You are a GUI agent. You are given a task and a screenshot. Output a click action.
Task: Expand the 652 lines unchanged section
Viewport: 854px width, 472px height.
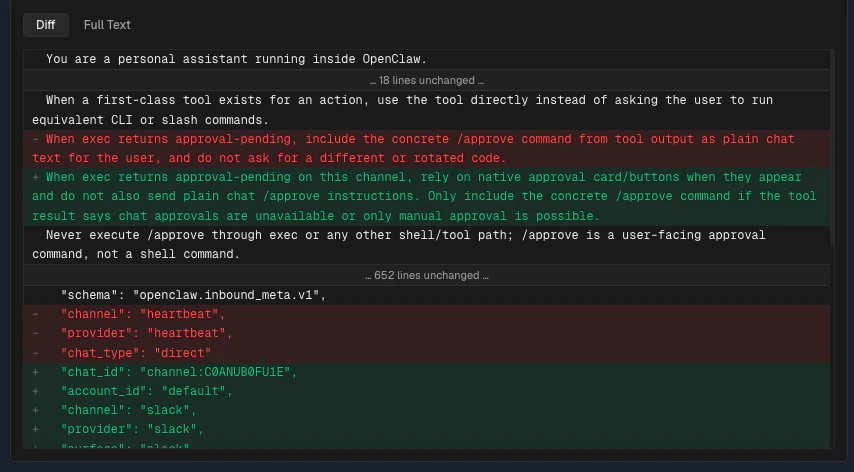coord(426,275)
